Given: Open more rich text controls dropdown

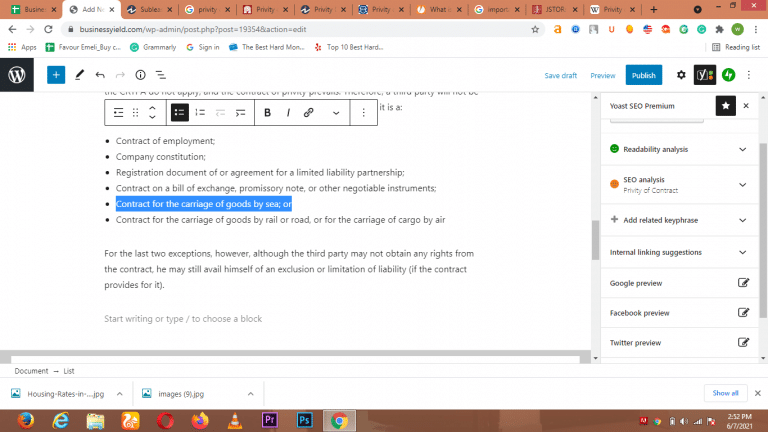Looking at the screenshot, I should 335,113.
